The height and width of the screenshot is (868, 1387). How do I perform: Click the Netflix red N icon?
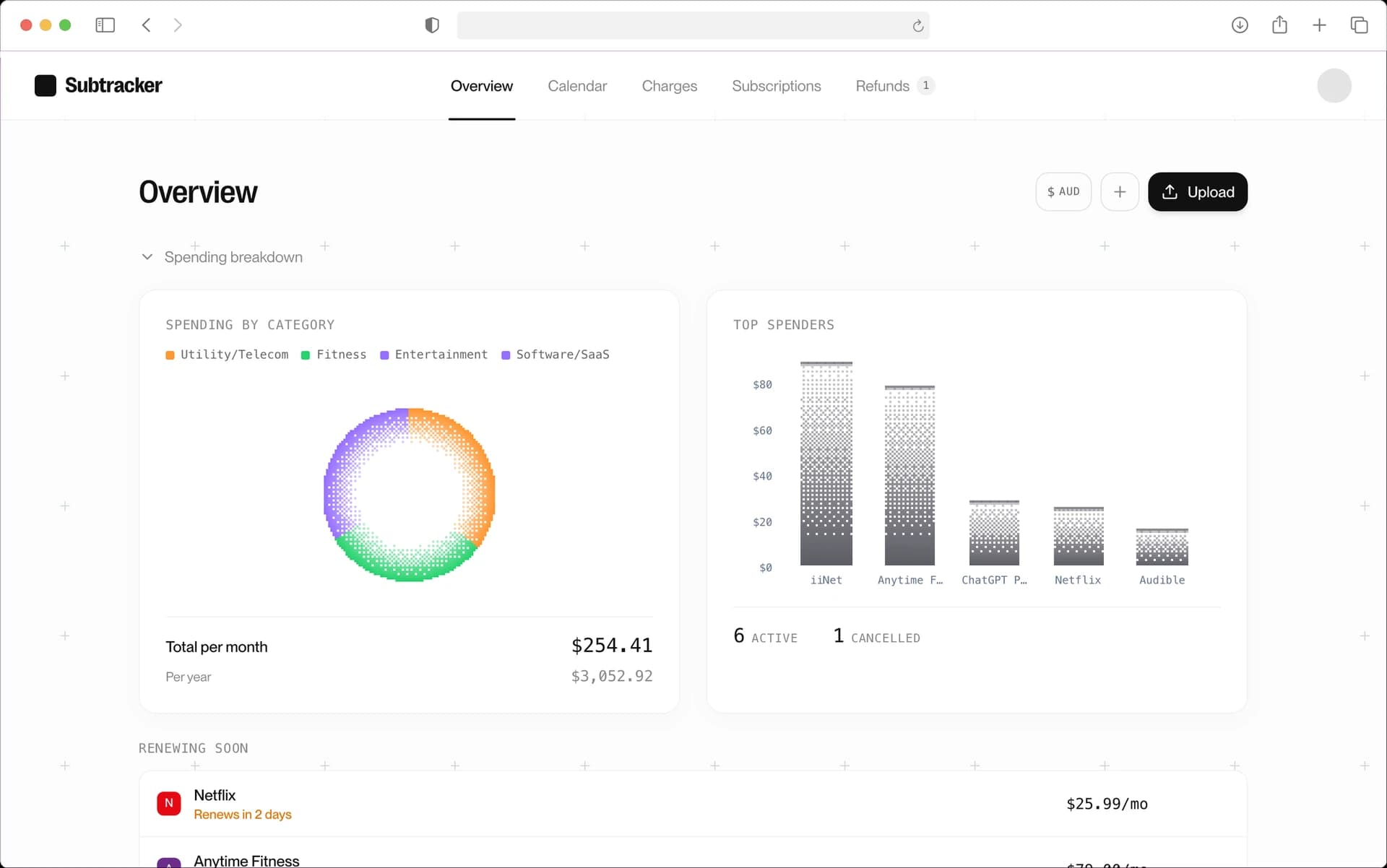169,803
